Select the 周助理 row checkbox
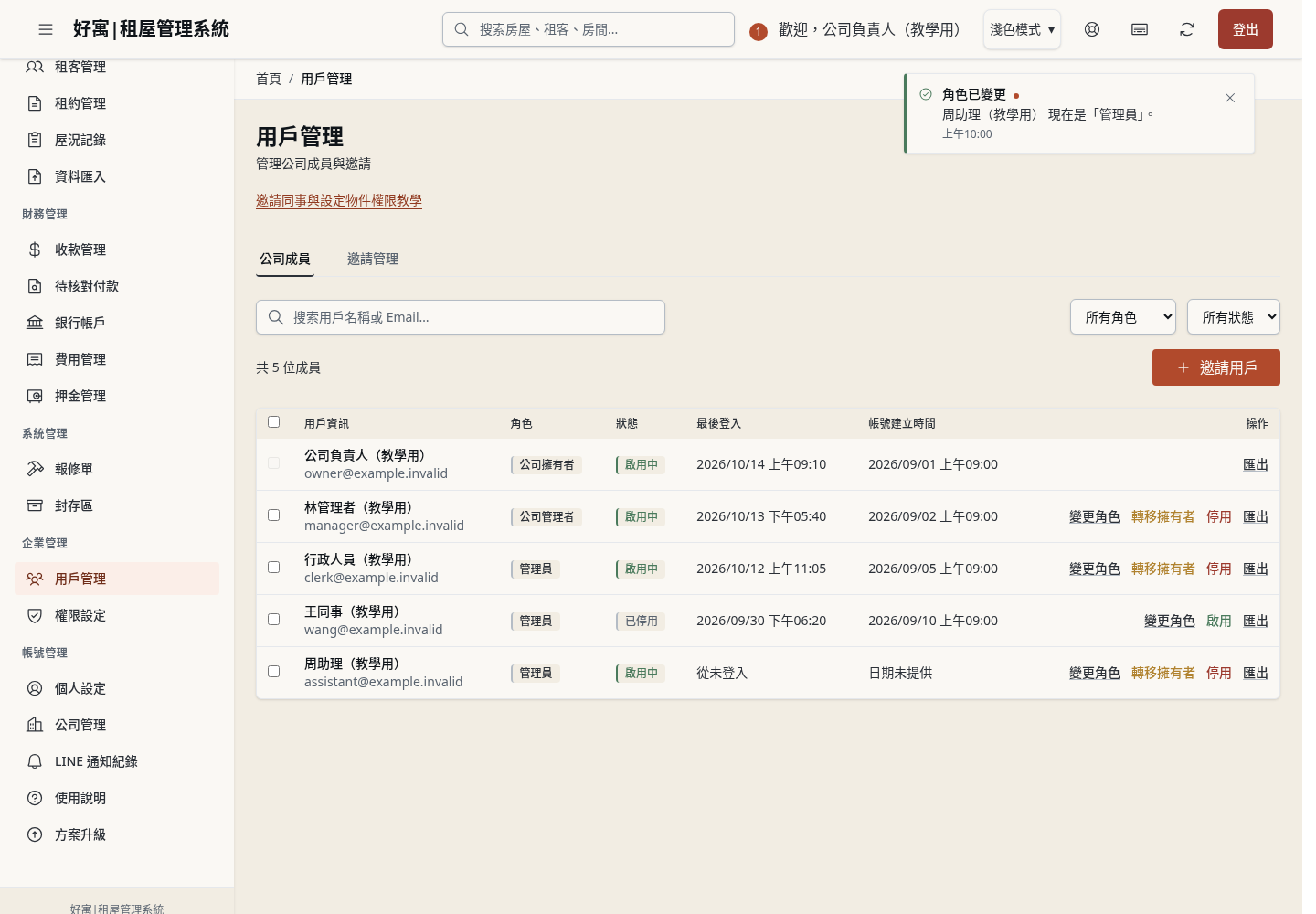 (273, 671)
